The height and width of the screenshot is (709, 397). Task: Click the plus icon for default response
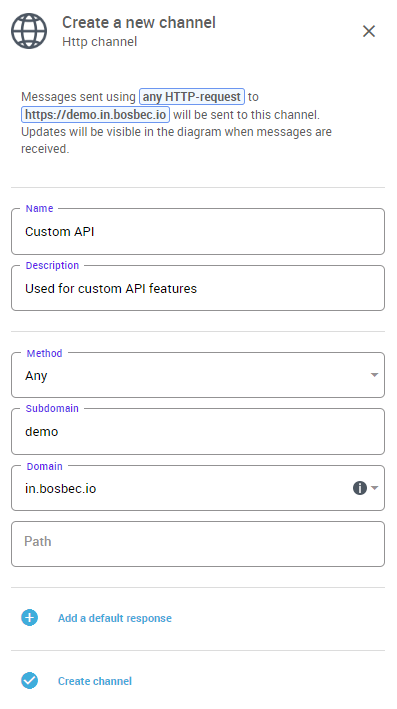click(x=29, y=618)
